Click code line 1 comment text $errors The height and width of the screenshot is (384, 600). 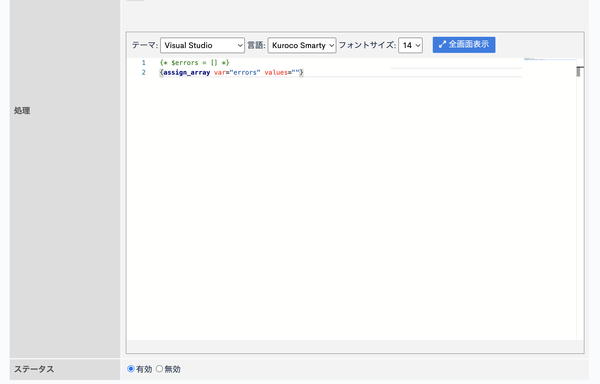(185, 62)
